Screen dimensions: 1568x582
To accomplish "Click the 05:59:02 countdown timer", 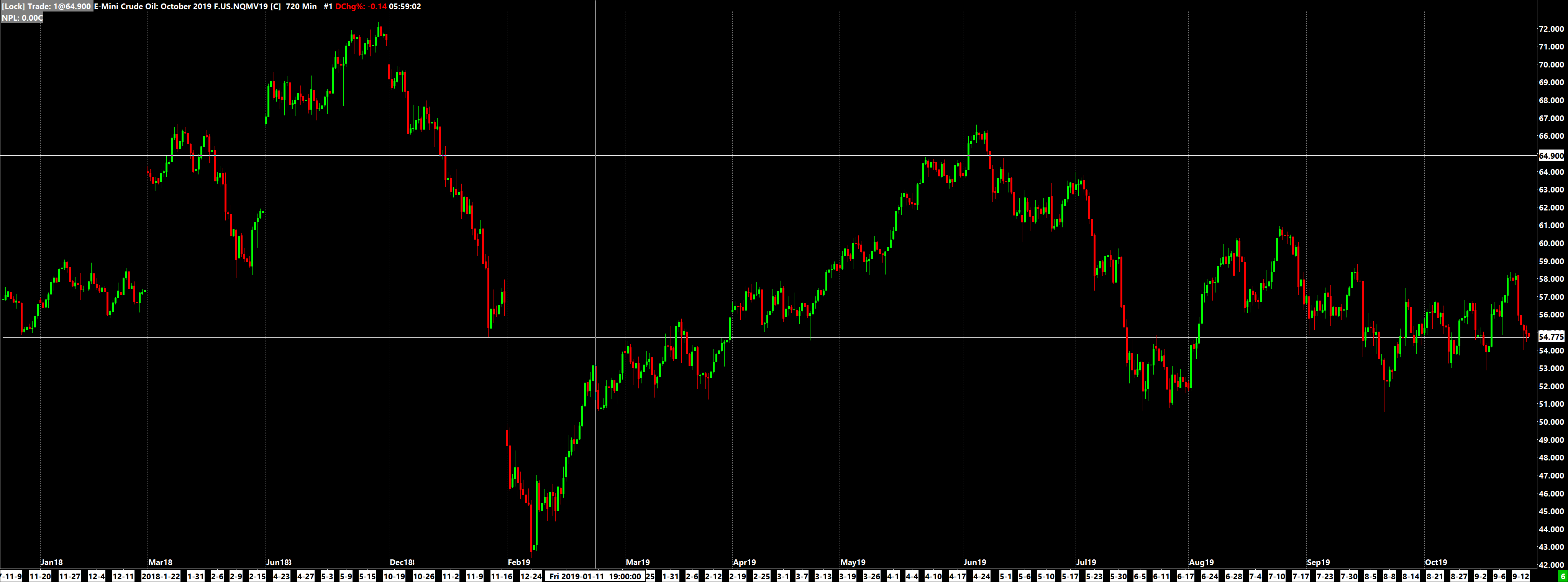I will [405, 6].
